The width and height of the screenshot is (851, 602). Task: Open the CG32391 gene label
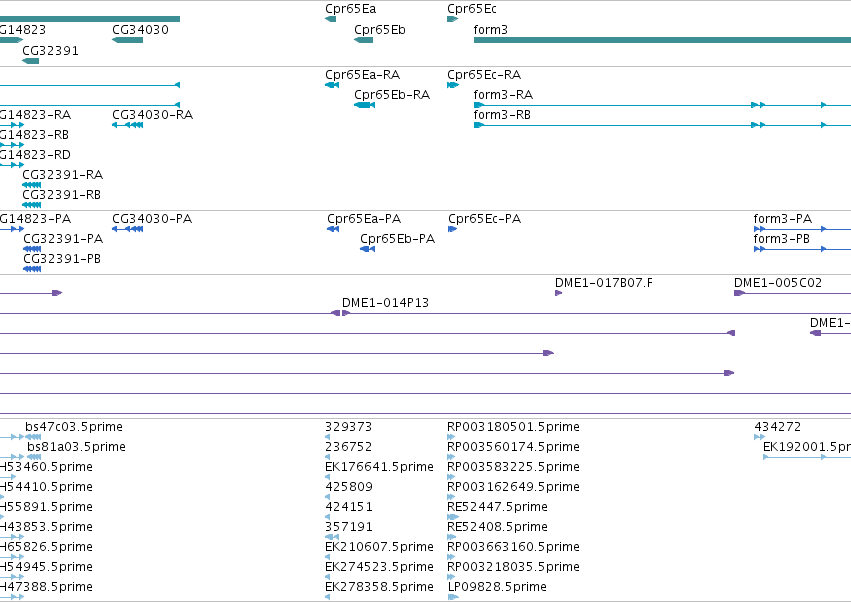pos(50,50)
